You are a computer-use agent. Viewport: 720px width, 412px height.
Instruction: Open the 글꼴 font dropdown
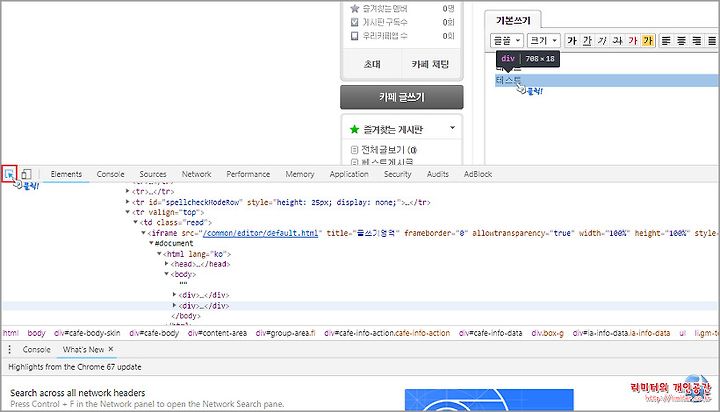point(506,40)
